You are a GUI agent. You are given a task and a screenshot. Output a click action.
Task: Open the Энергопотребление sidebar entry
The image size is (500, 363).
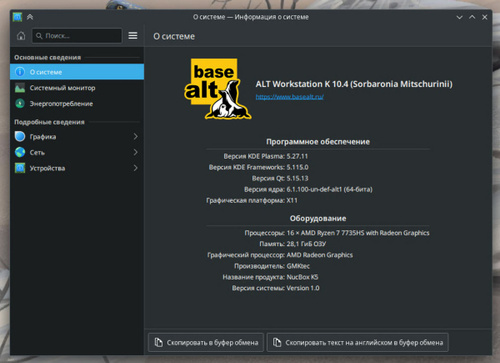pyautogui.click(x=77, y=104)
